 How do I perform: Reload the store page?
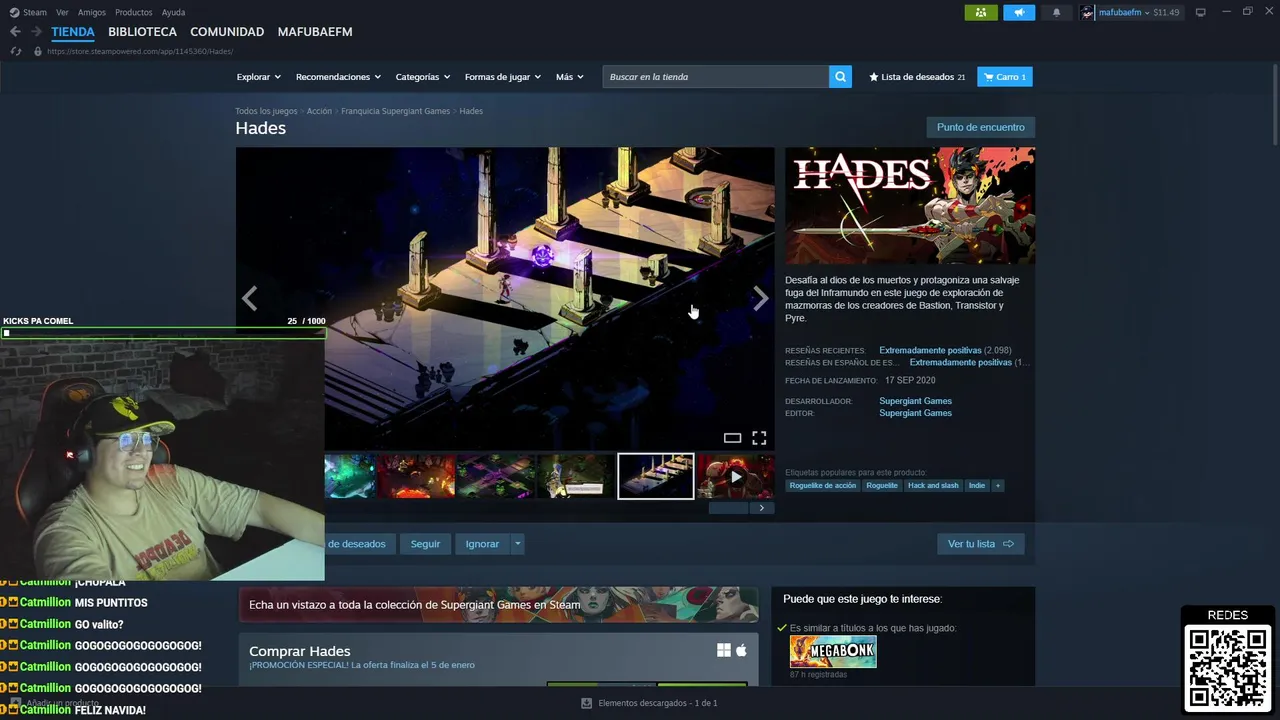[x=15, y=51]
